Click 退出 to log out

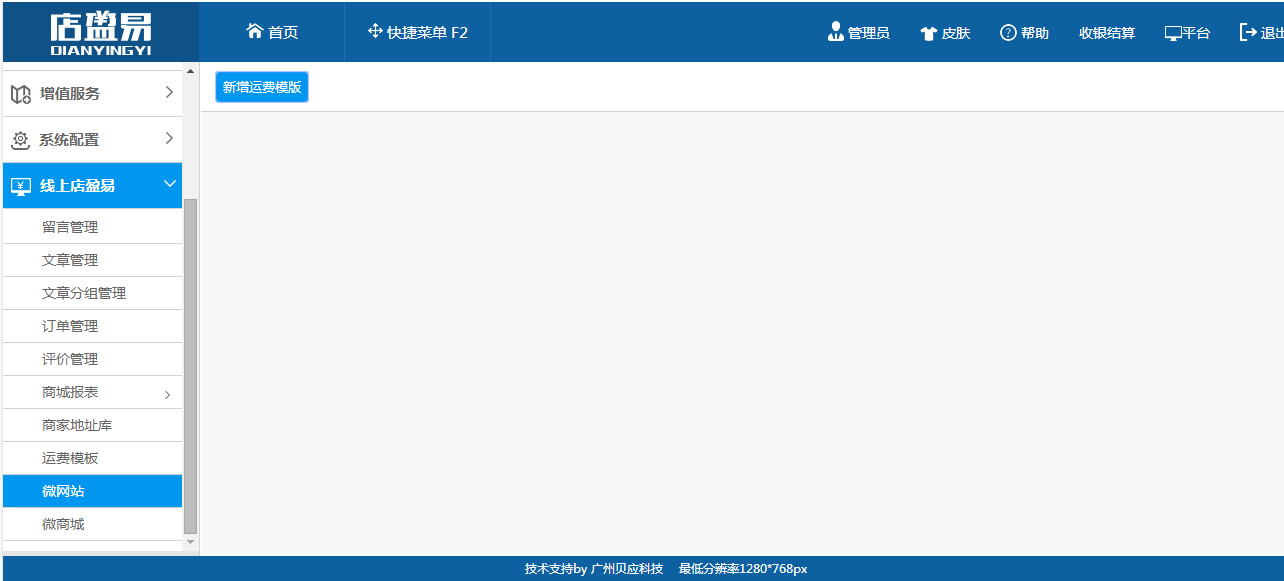[x=1261, y=33]
